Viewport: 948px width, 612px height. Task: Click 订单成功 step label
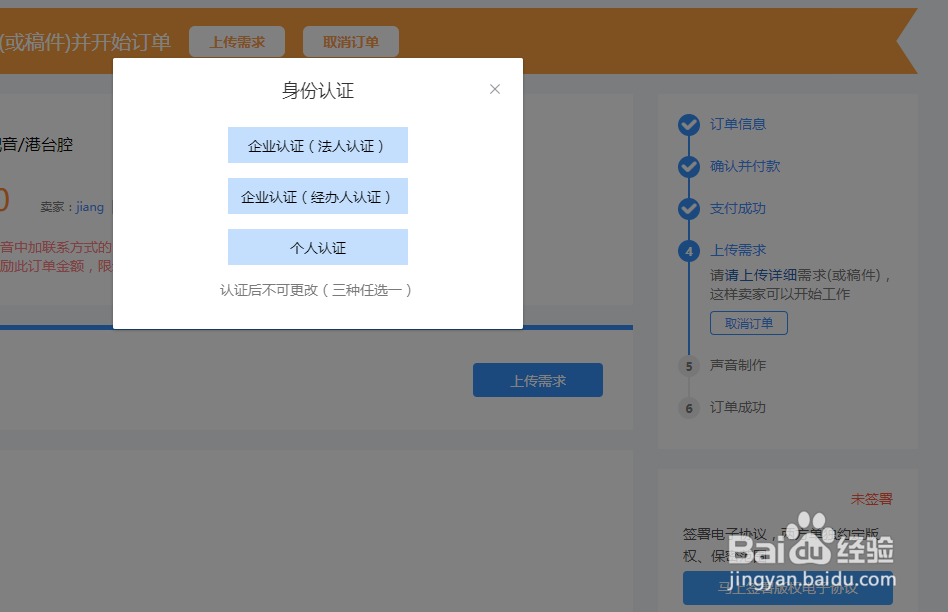(x=738, y=407)
